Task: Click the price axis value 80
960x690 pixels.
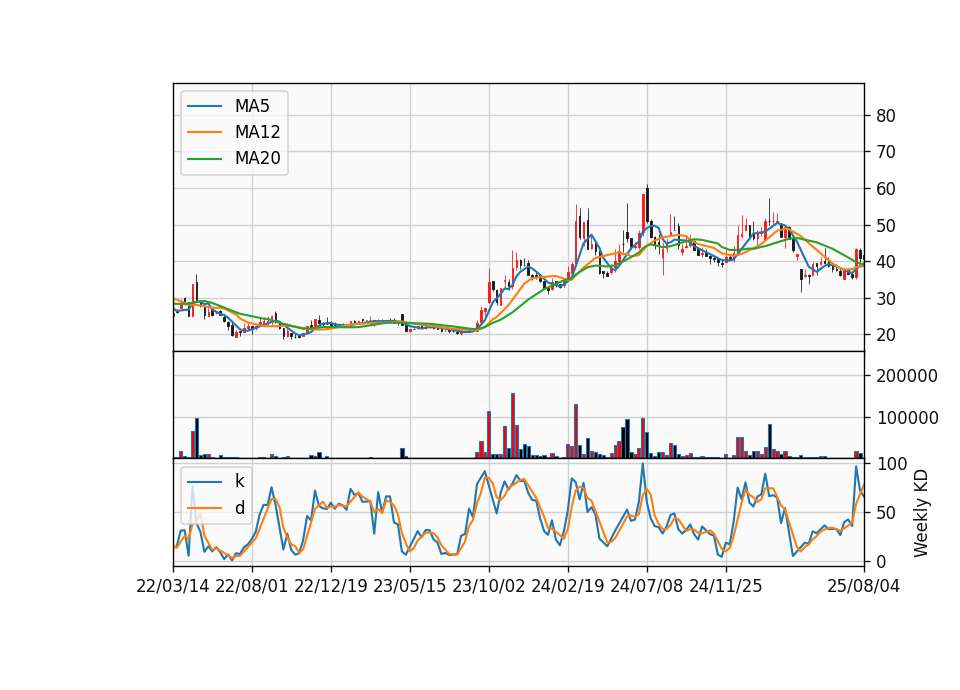Action: [885, 116]
